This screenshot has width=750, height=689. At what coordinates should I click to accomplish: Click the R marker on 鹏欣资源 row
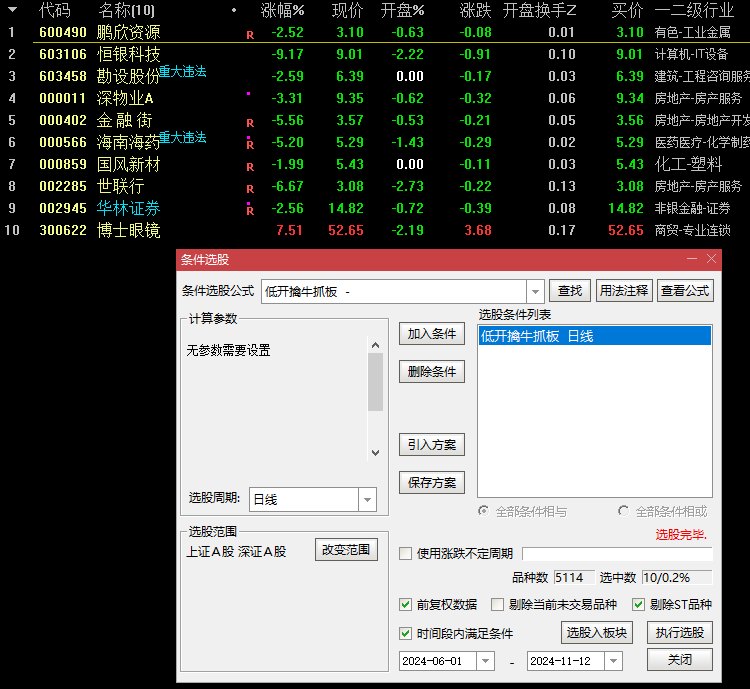250,35
